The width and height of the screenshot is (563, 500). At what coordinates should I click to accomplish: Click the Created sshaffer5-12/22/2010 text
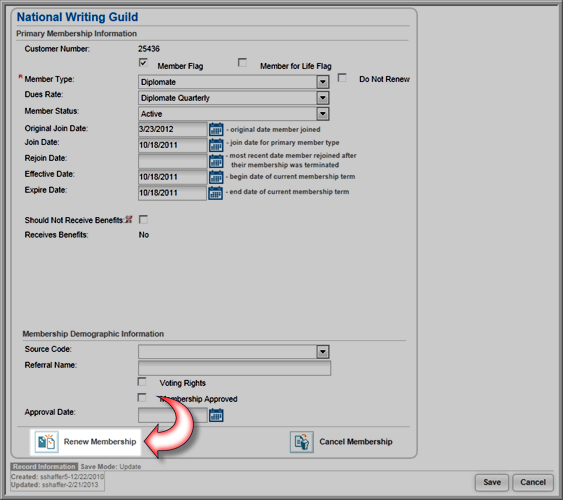(57, 477)
